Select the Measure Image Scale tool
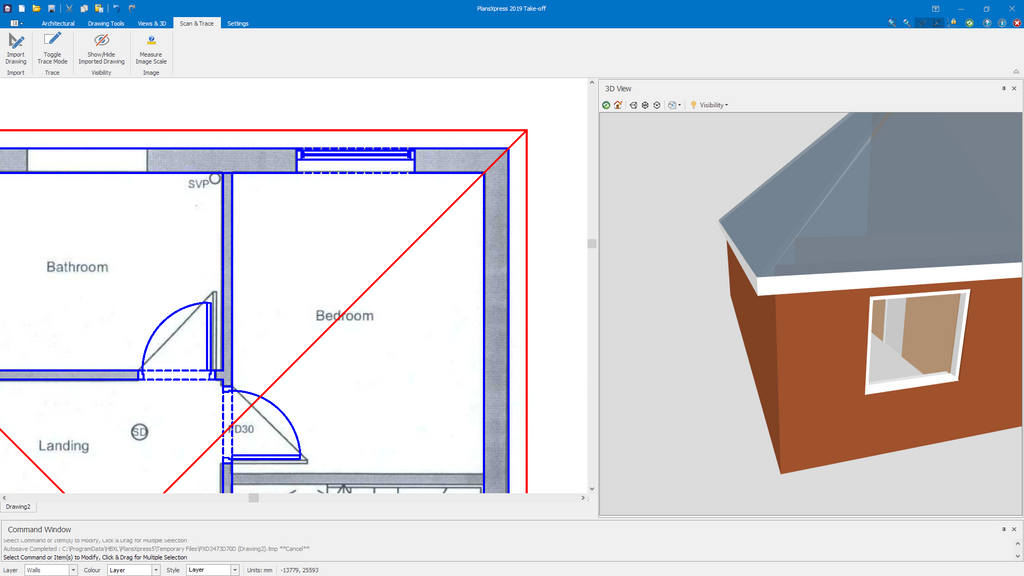1024x576 pixels. click(151, 47)
